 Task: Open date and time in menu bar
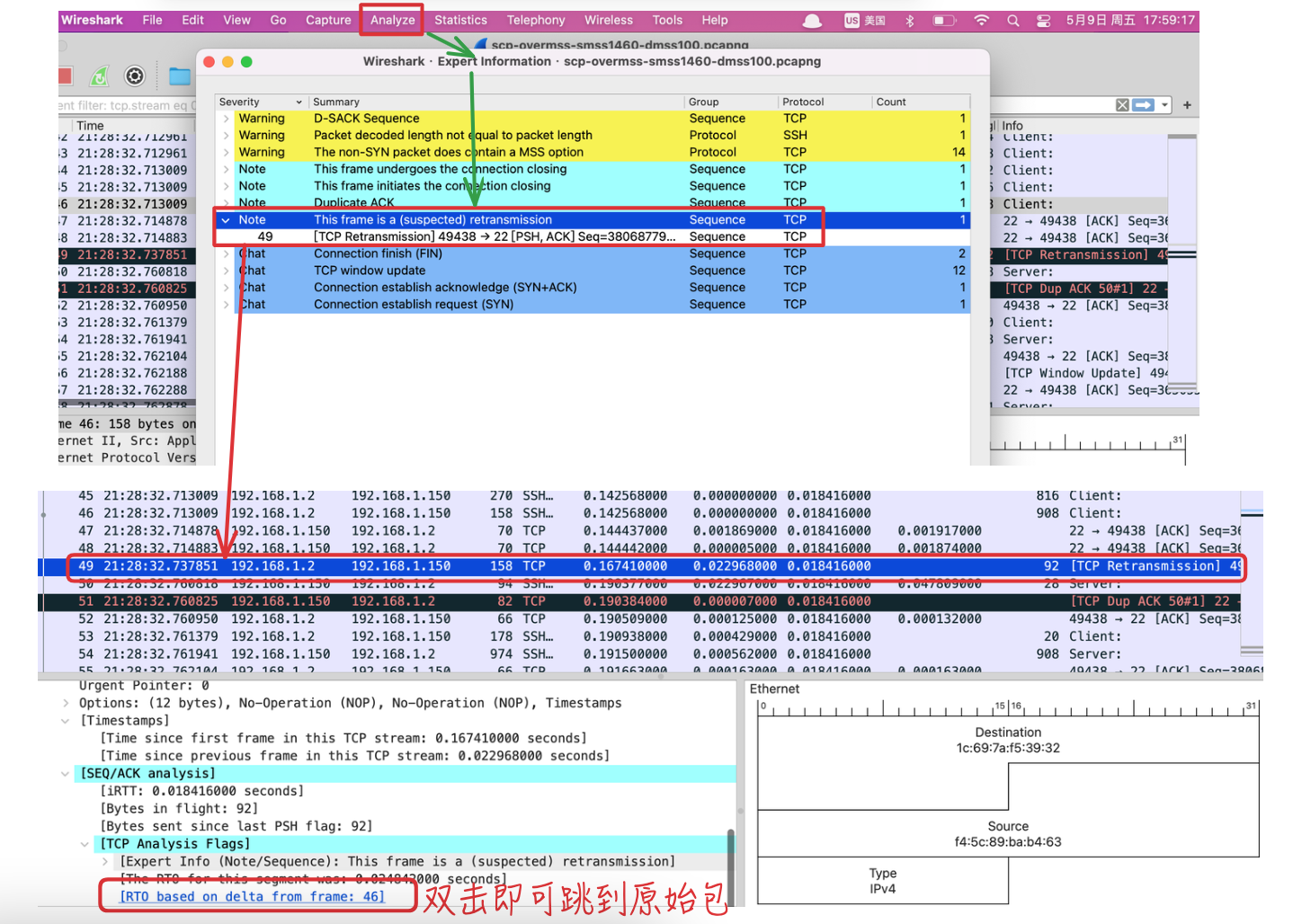pos(1130,20)
